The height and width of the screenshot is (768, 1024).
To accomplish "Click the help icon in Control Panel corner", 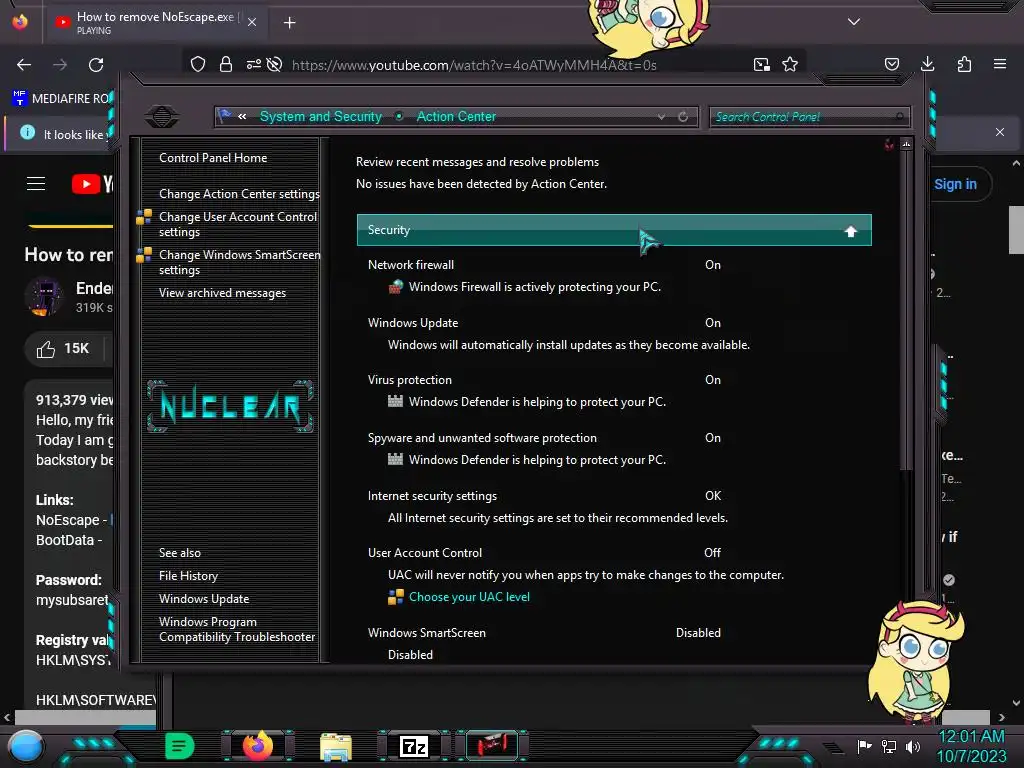I will pos(889,144).
